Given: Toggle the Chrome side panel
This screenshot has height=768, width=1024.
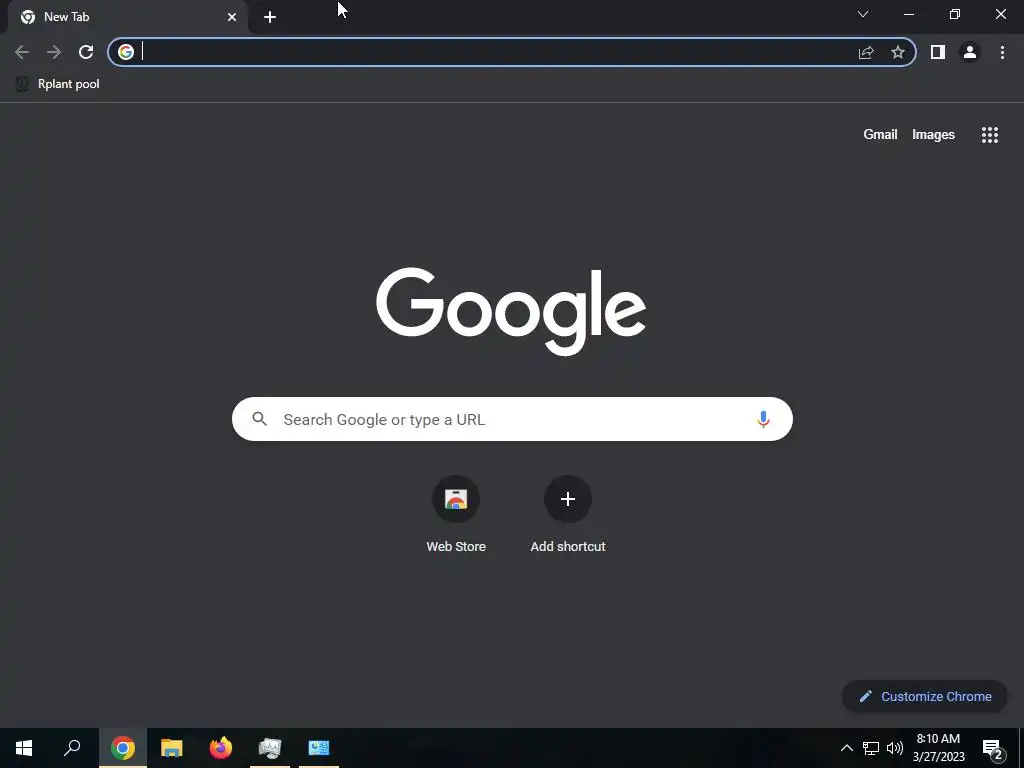Looking at the screenshot, I should pos(938,52).
